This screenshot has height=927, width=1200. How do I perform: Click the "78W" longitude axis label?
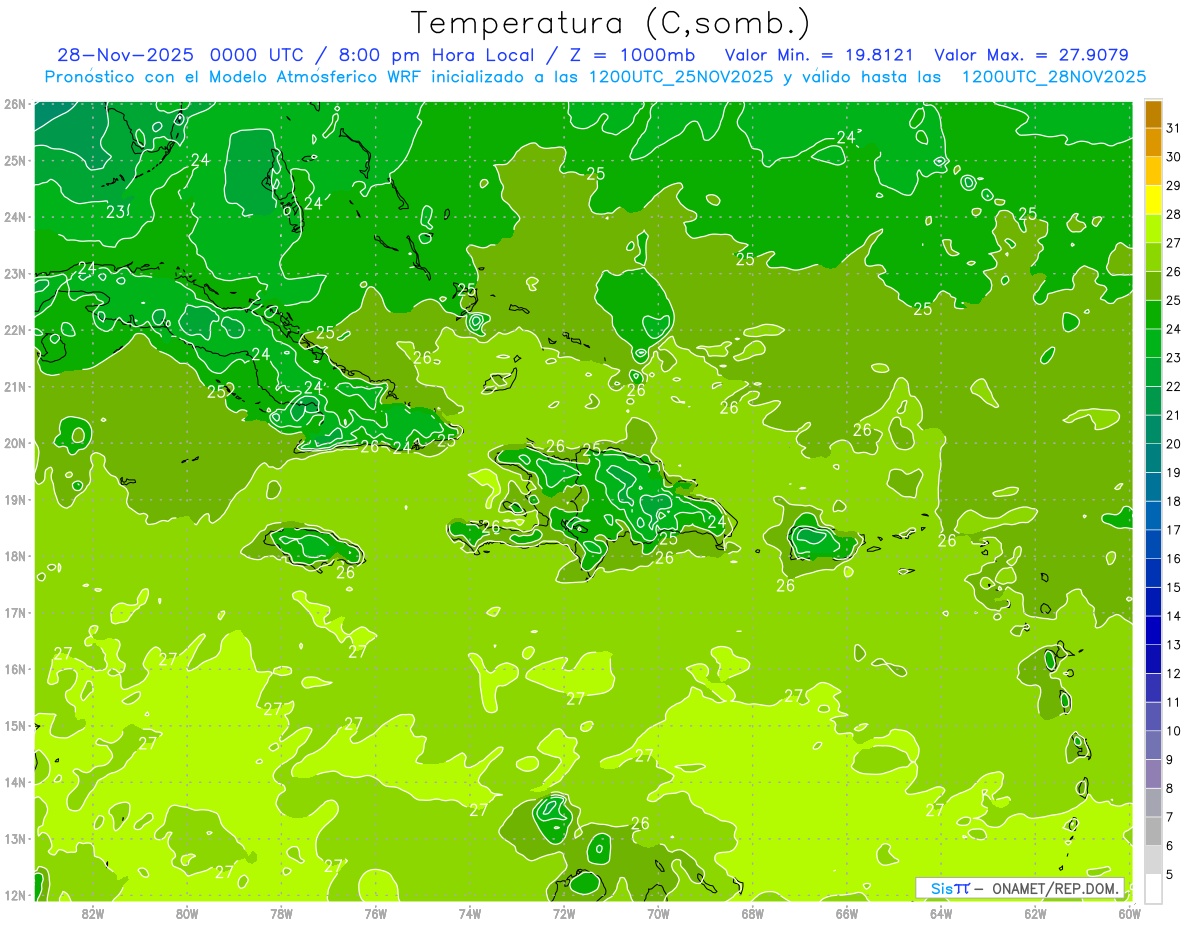tap(281, 913)
